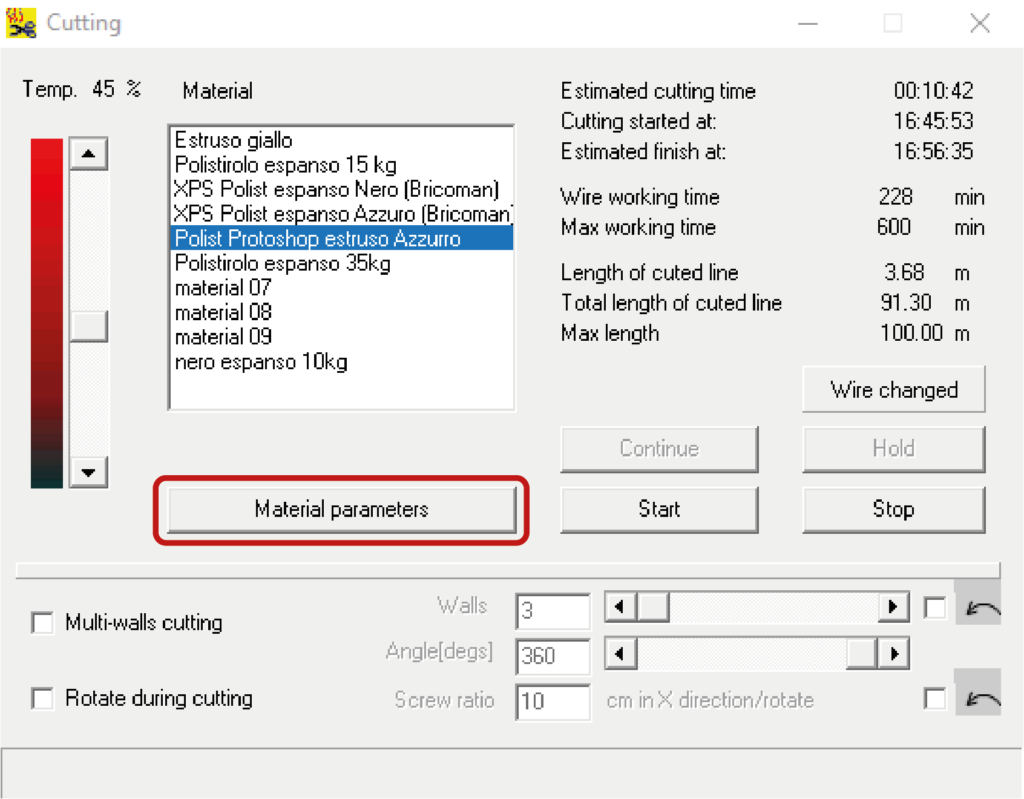Click the Total length value 91.30
The height and width of the screenshot is (799, 1024).
(x=905, y=302)
